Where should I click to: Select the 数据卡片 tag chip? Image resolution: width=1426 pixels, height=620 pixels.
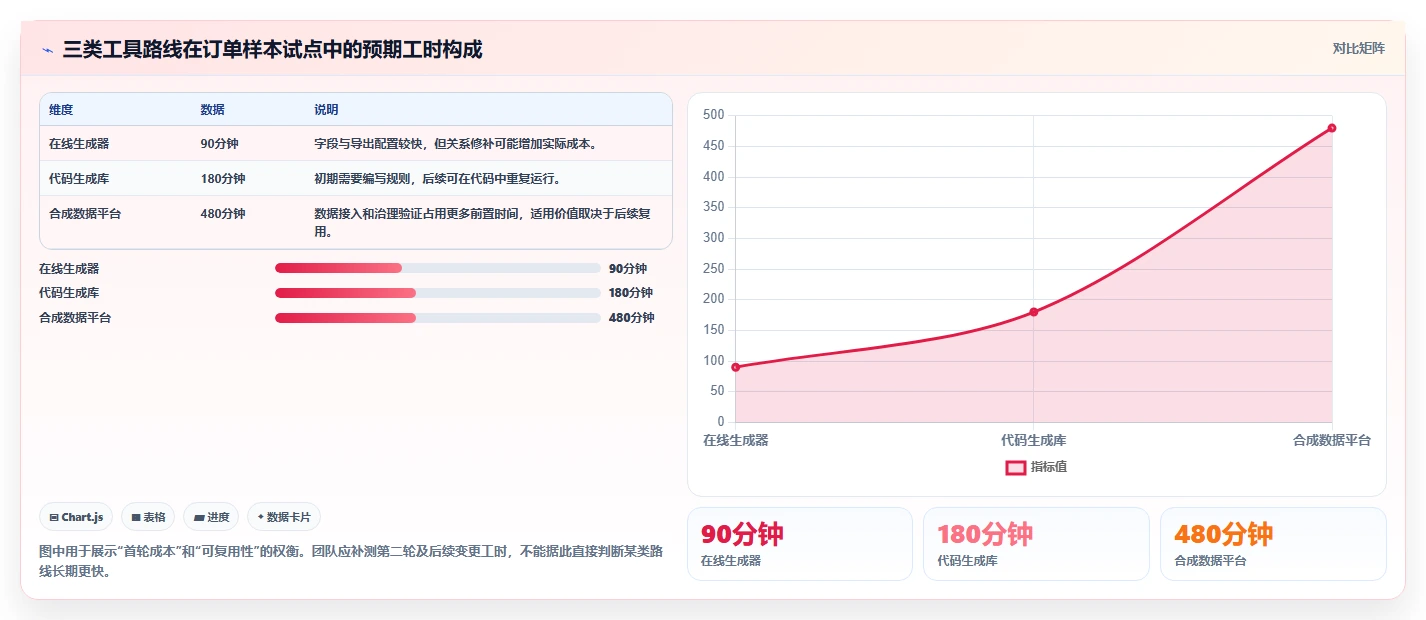[x=284, y=517]
